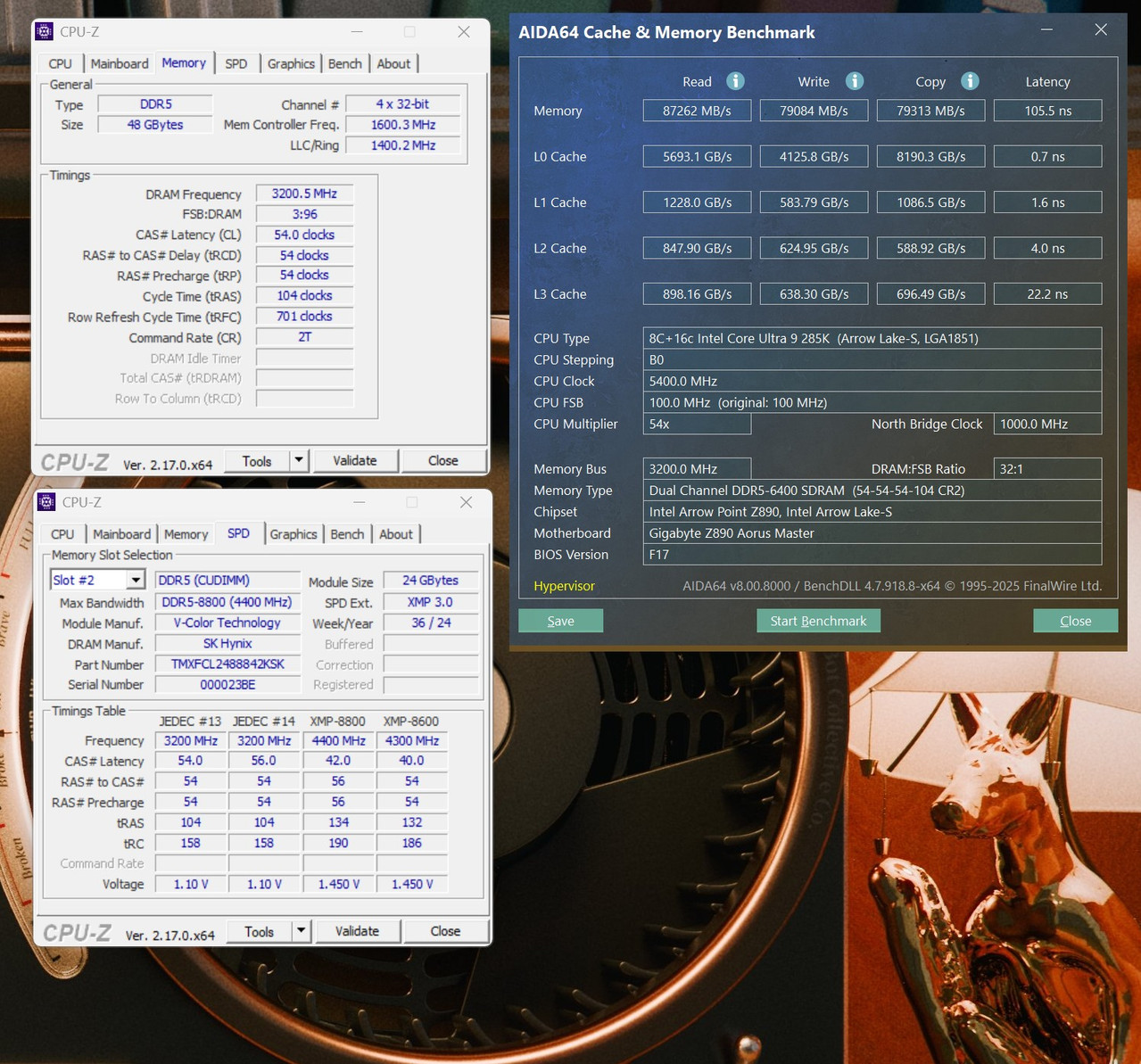Click the CAS# Latency value 54.0 clocks
The width and height of the screenshot is (1141, 1064).
pos(304,235)
